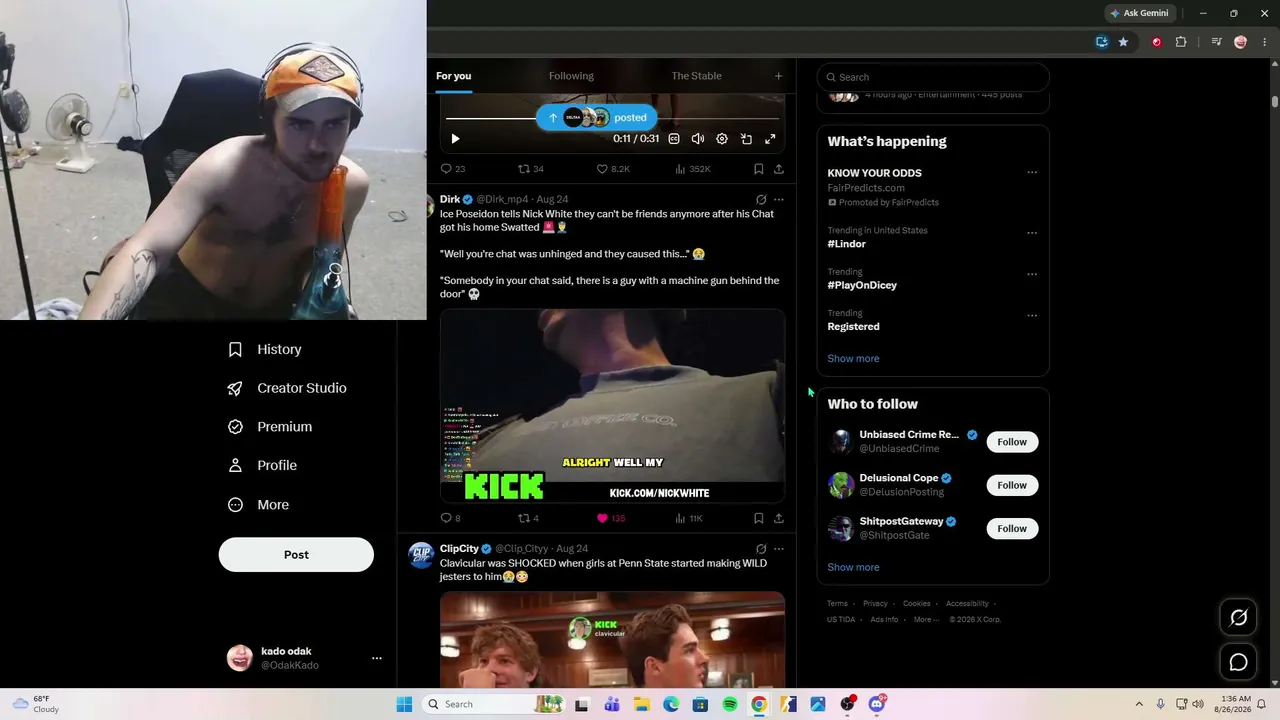
Task: Share the post with 352K views
Action: [779, 169]
